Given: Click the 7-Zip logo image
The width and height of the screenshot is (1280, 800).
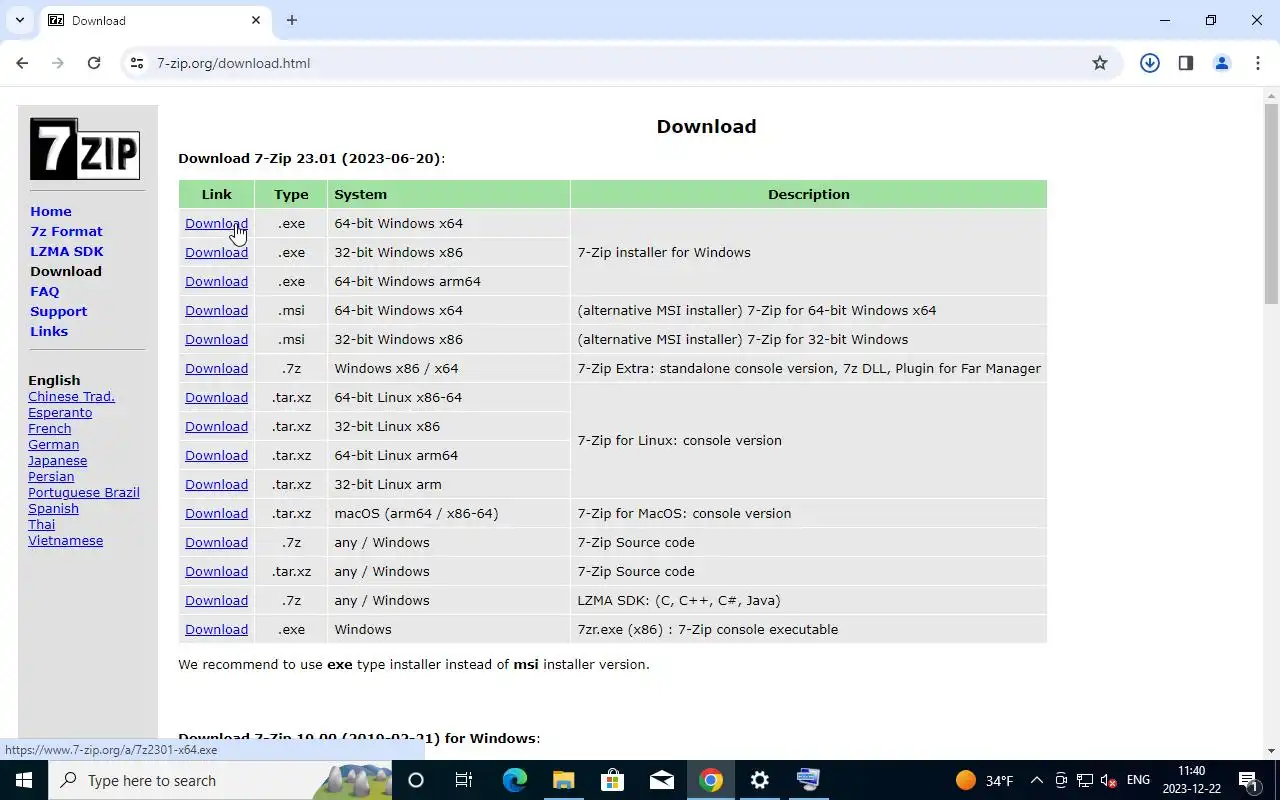Looking at the screenshot, I should (x=85, y=149).
